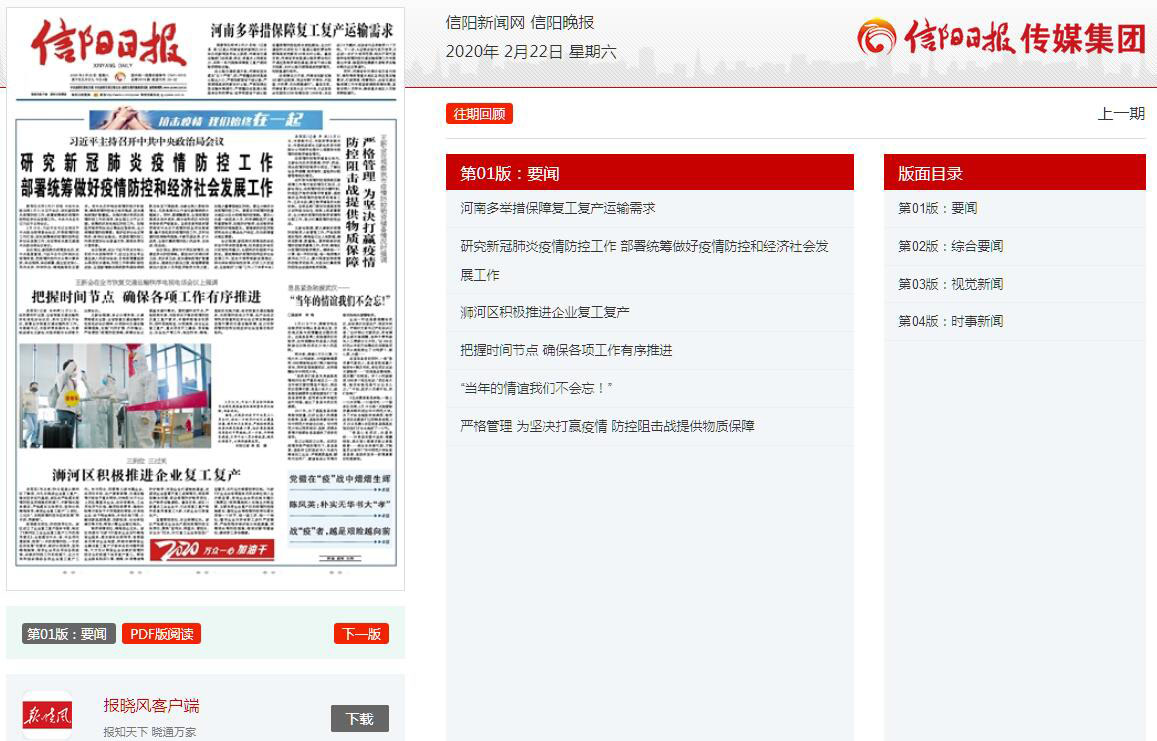The image size is (1157, 741).
Task: Open article 把握时间节点 确保各项工作有序推进
Action: 566,350
